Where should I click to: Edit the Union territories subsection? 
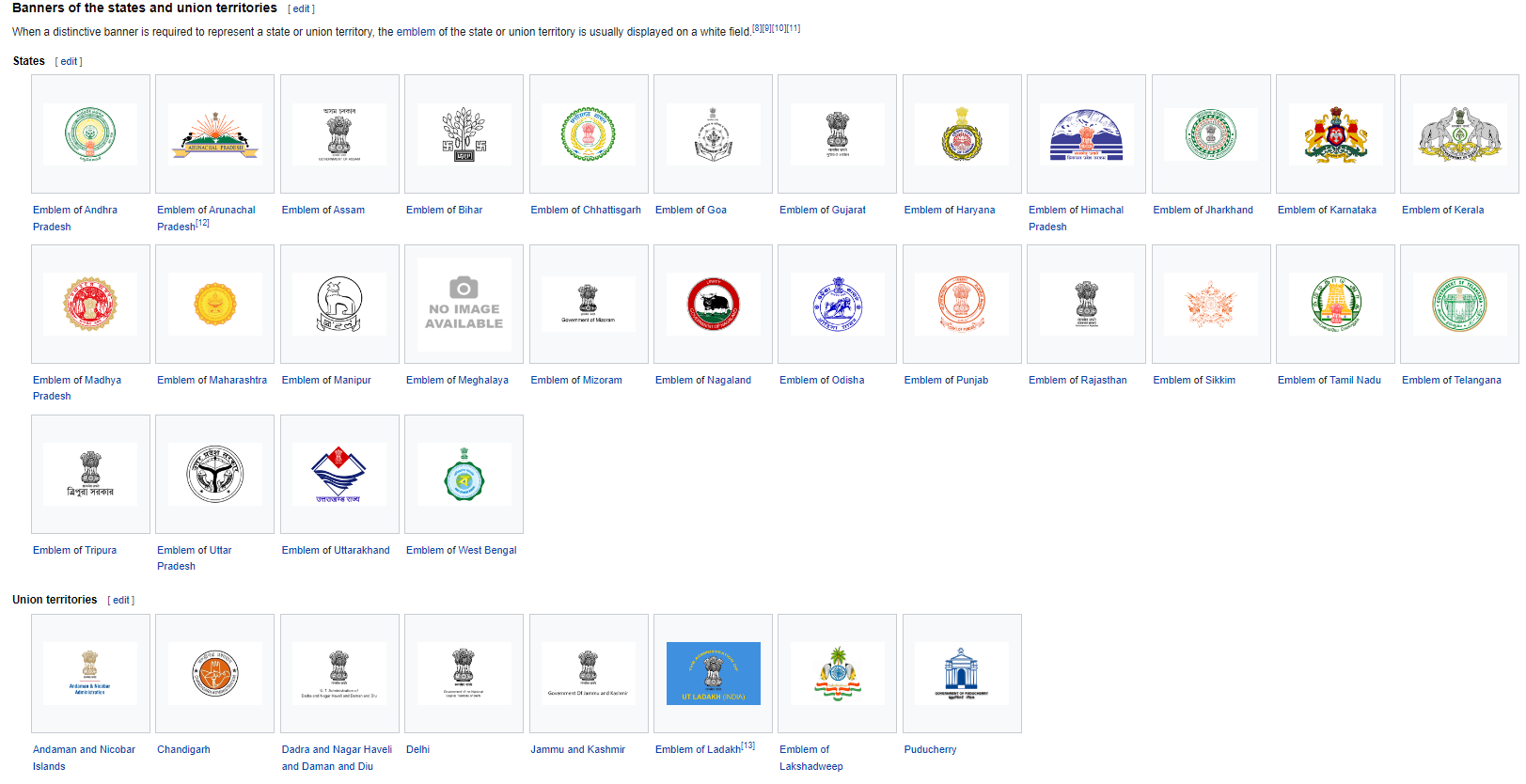pos(121,600)
